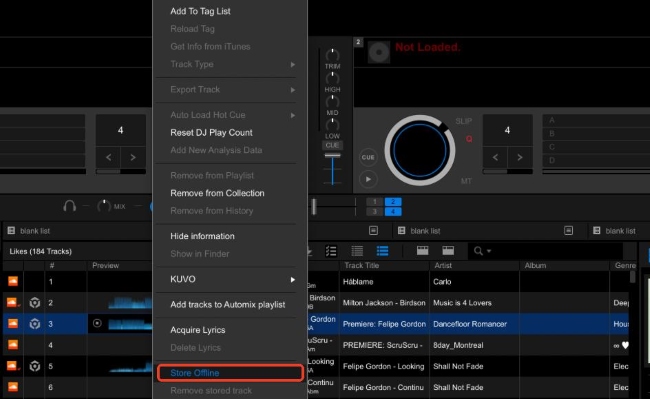Viewport: 650px width, 399px height.
Task: Click the vinyl disc icon on deck 2
Action: click(x=379, y=52)
